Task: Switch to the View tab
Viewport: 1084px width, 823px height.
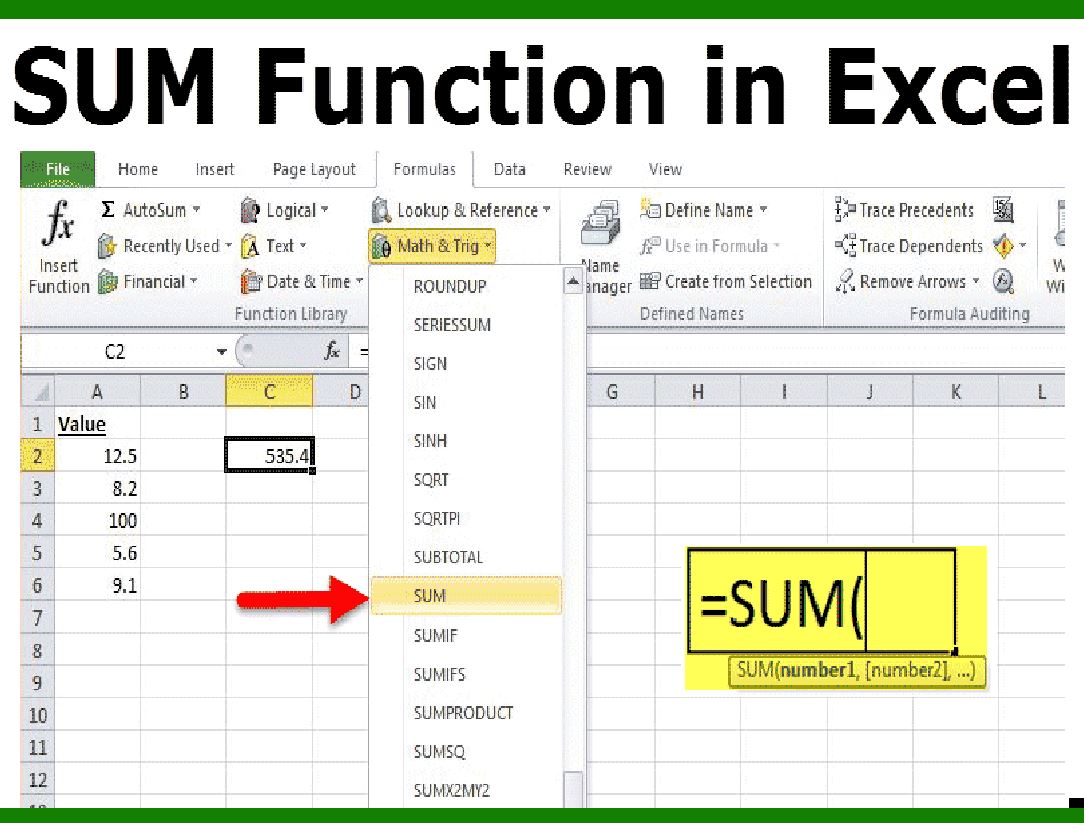Action: [x=665, y=169]
